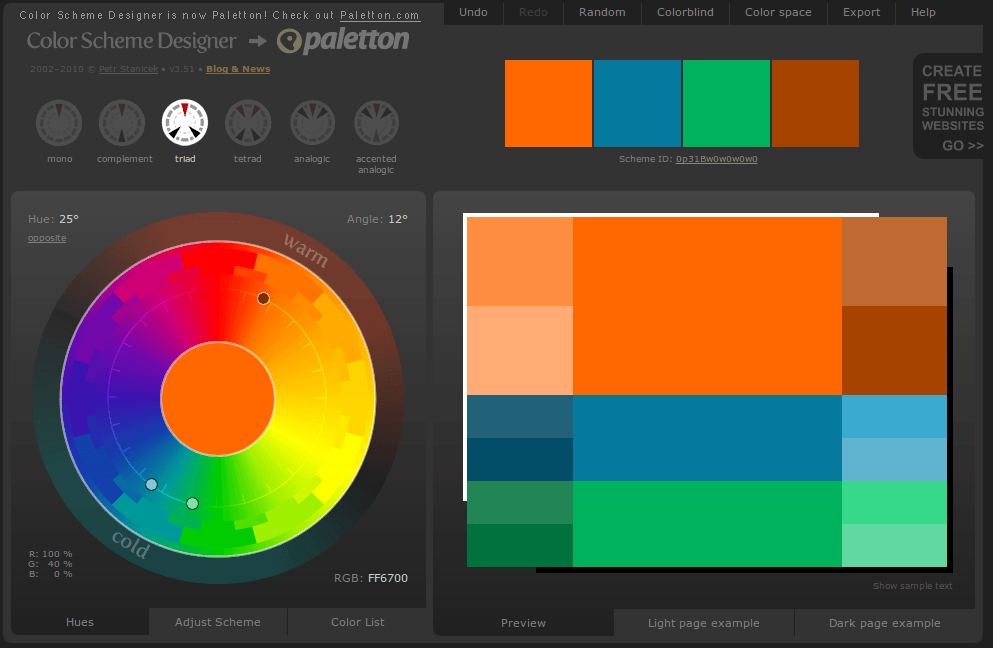Switch to the Preview tab
Screen dimensions: 993x648
(523, 623)
